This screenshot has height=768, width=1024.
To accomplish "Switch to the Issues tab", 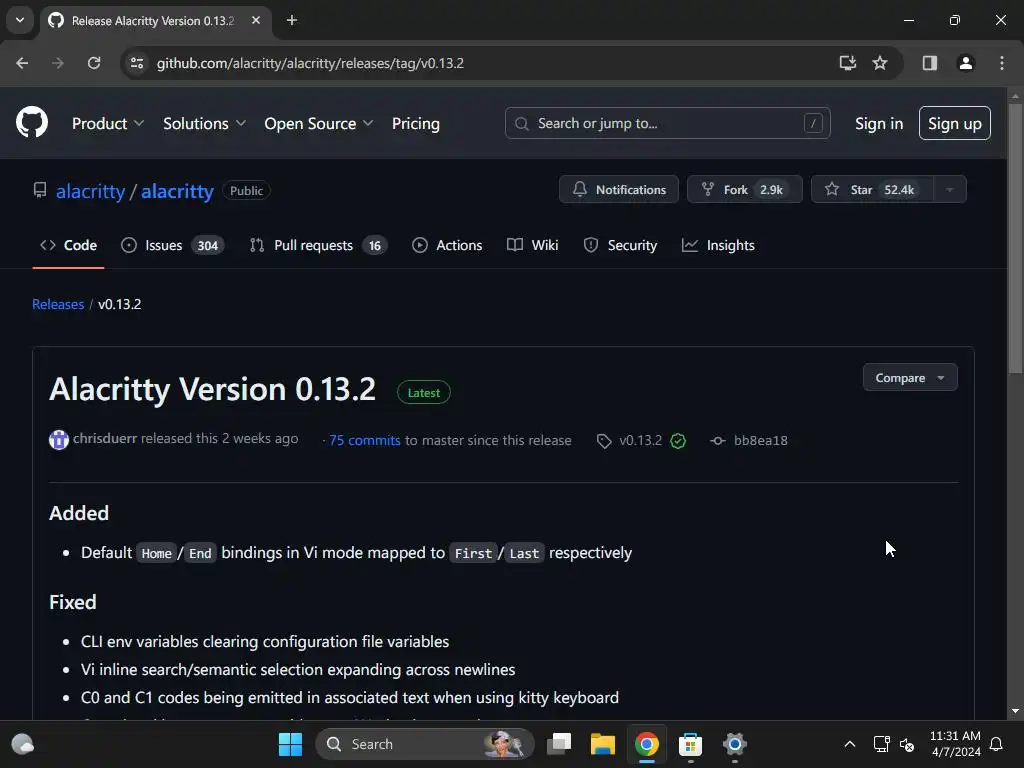I will [x=172, y=246].
